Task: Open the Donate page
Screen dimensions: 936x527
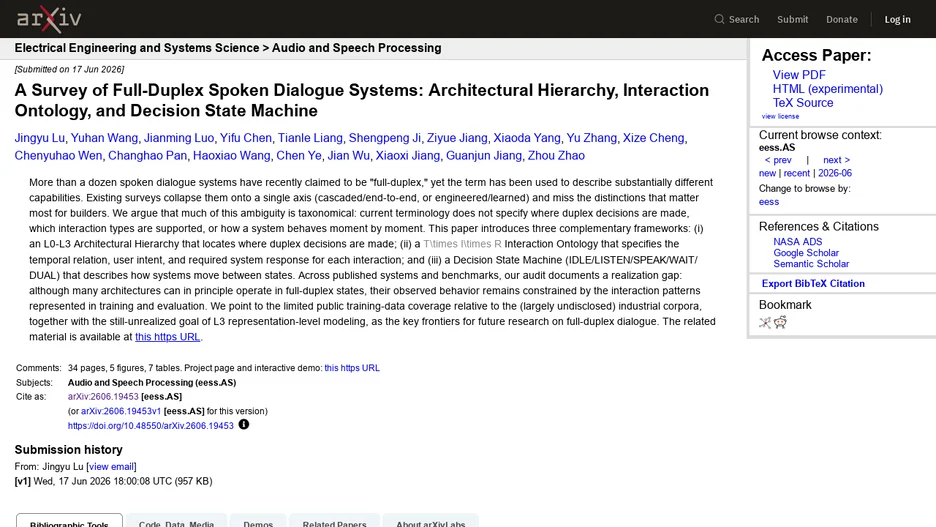Action: (842, 19)
